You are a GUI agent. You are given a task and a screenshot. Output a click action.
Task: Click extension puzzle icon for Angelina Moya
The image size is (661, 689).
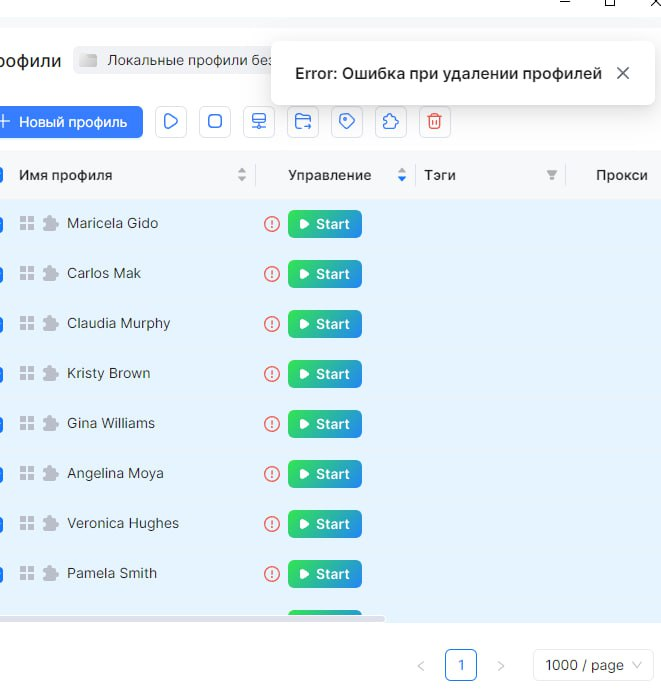pos(51,473)
